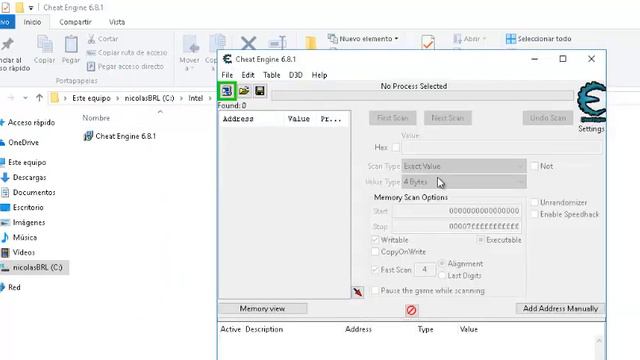Open the File menu in Cheat Engine

227,75
